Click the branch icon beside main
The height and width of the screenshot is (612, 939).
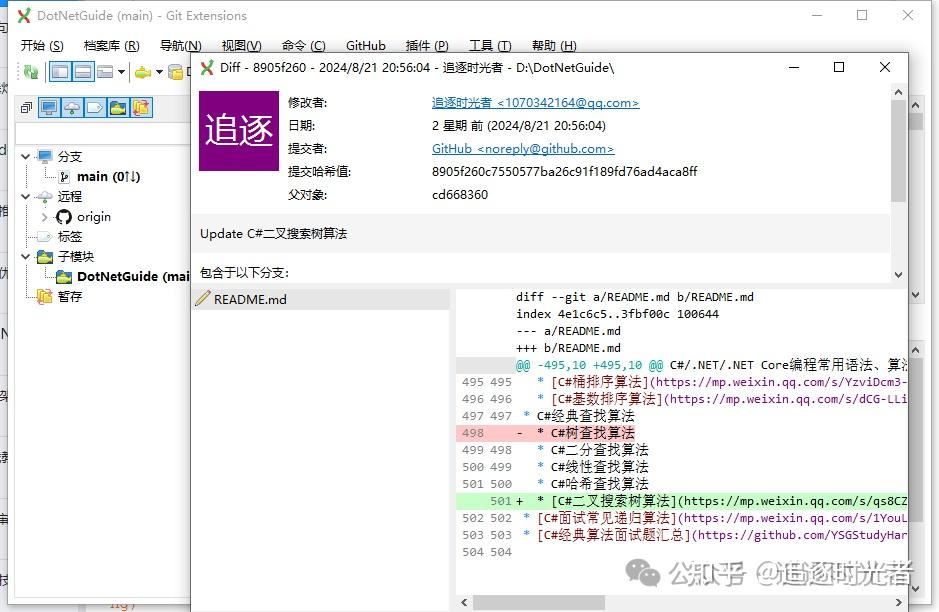point(64,177)
